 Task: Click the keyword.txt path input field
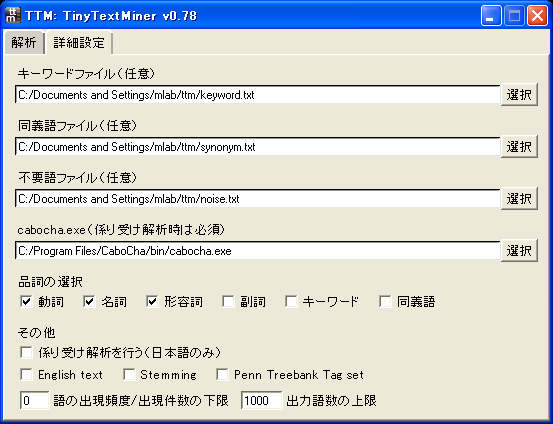[258, 95]
